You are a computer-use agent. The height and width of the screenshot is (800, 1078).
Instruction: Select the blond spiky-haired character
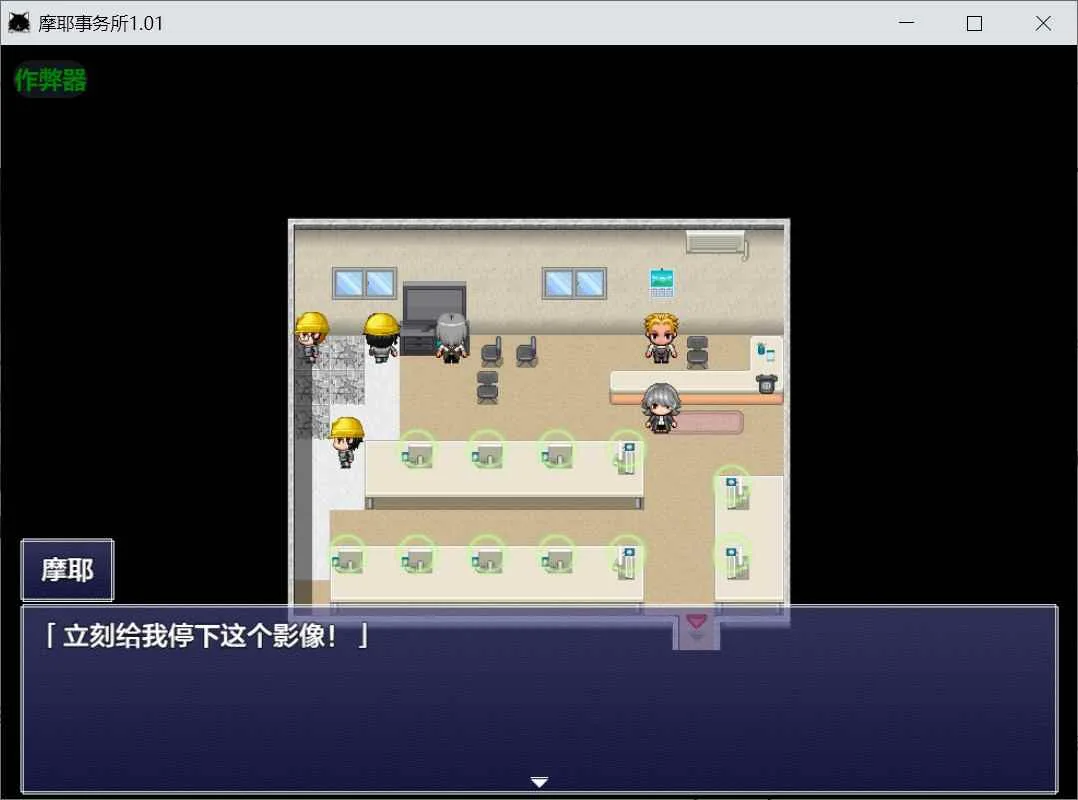661,337
